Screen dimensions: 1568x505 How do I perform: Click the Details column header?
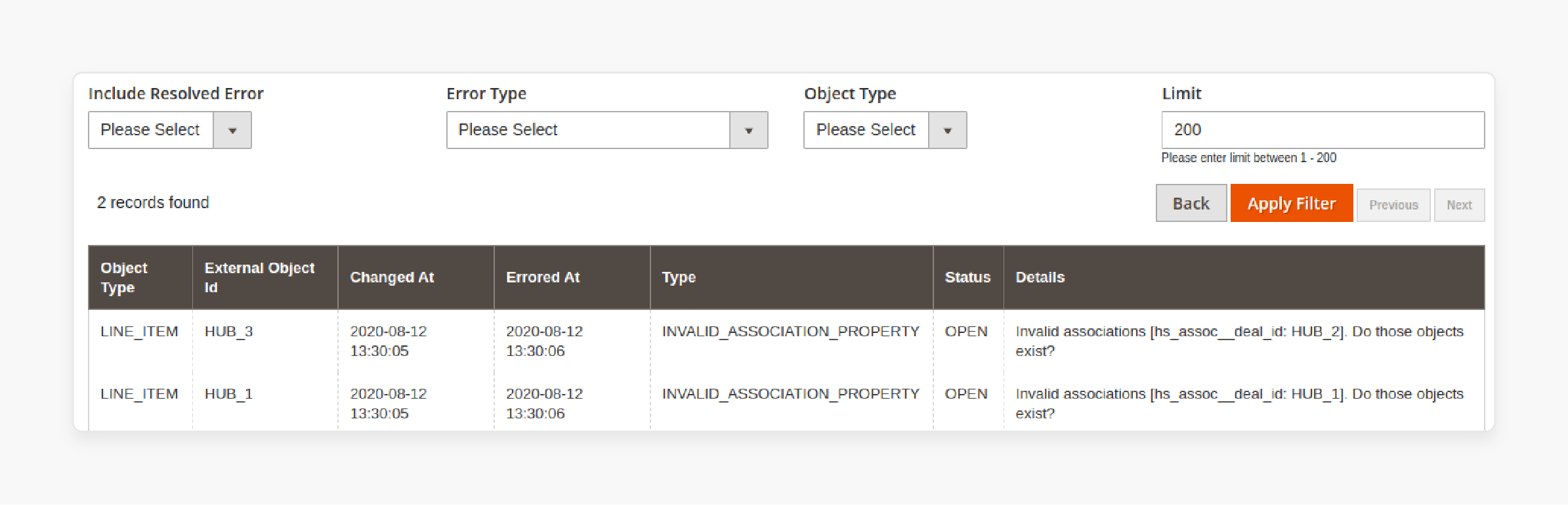1244,278
